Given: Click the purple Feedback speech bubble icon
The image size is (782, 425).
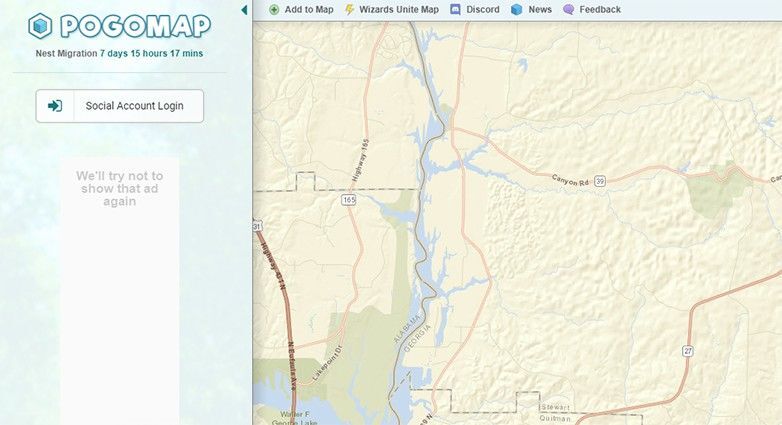Looking at the screenshot, I should coord(568,9).
